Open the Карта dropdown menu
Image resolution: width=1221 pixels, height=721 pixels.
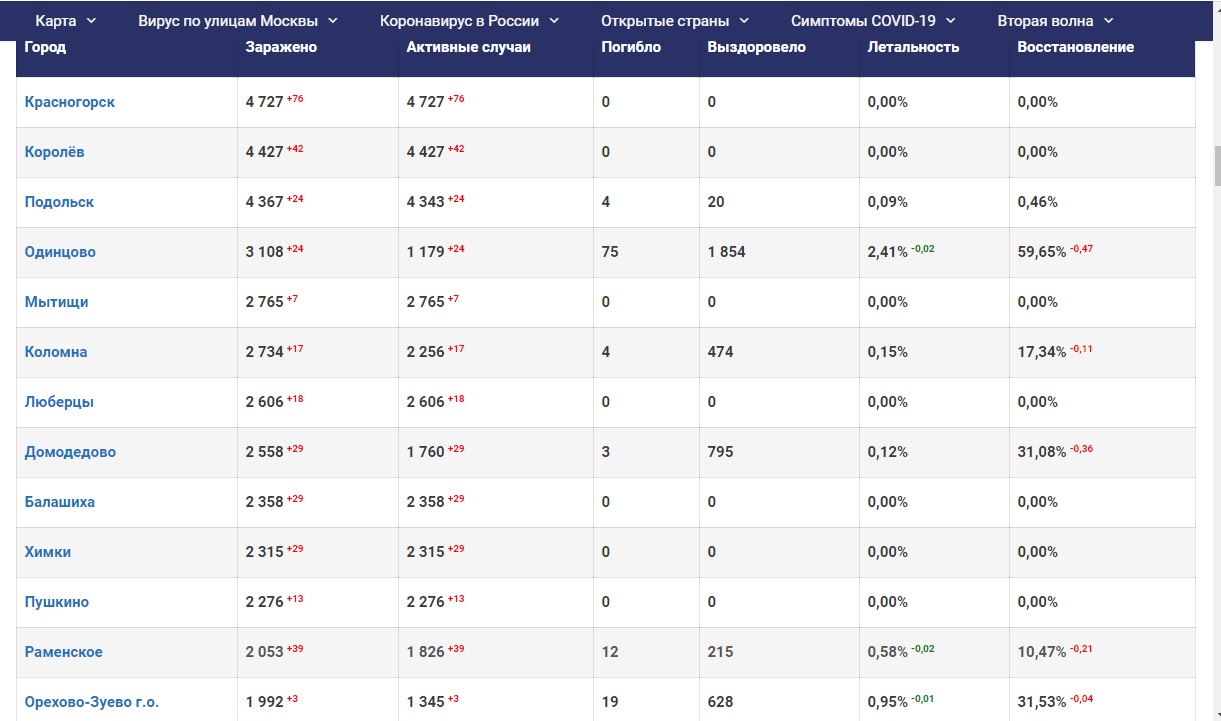(66, 20)
